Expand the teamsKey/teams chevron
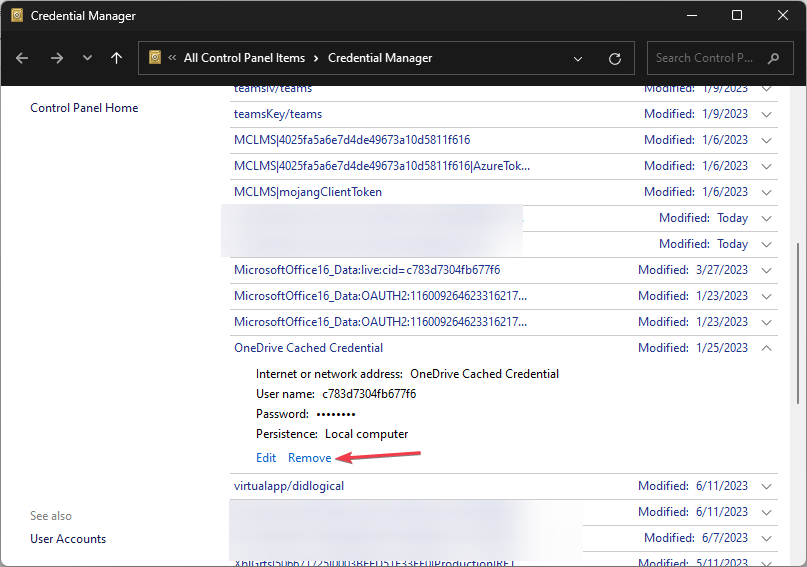This screenshot has height=567, width=807. pos(766,114)
